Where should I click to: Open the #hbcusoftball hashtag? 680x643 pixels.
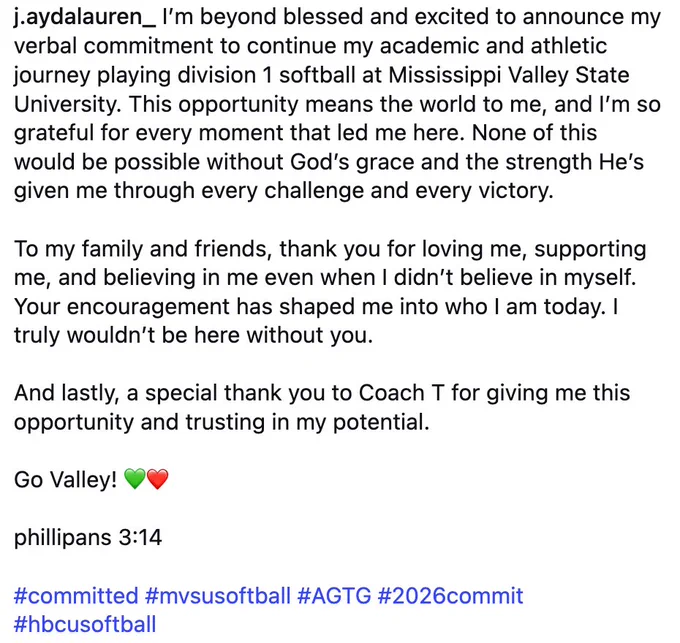[x=85, y=624]
